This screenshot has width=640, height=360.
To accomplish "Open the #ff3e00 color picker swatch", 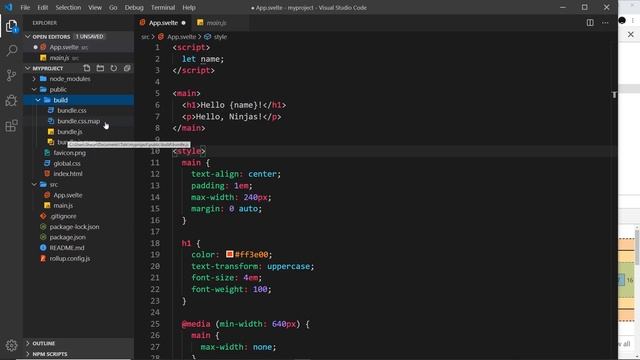I will tap(229, 254).
